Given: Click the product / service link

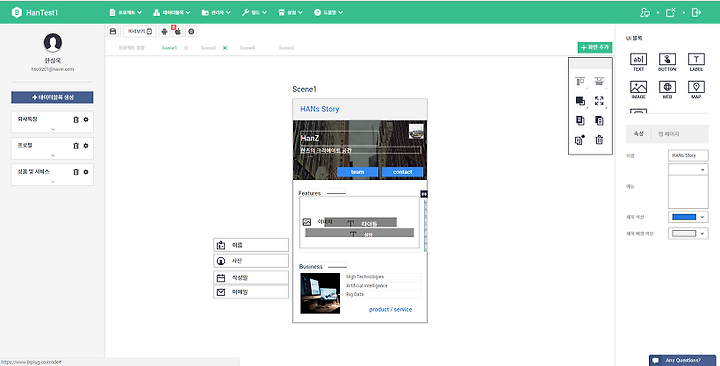Looking at the screenshot, I should (x=390, y=310).
